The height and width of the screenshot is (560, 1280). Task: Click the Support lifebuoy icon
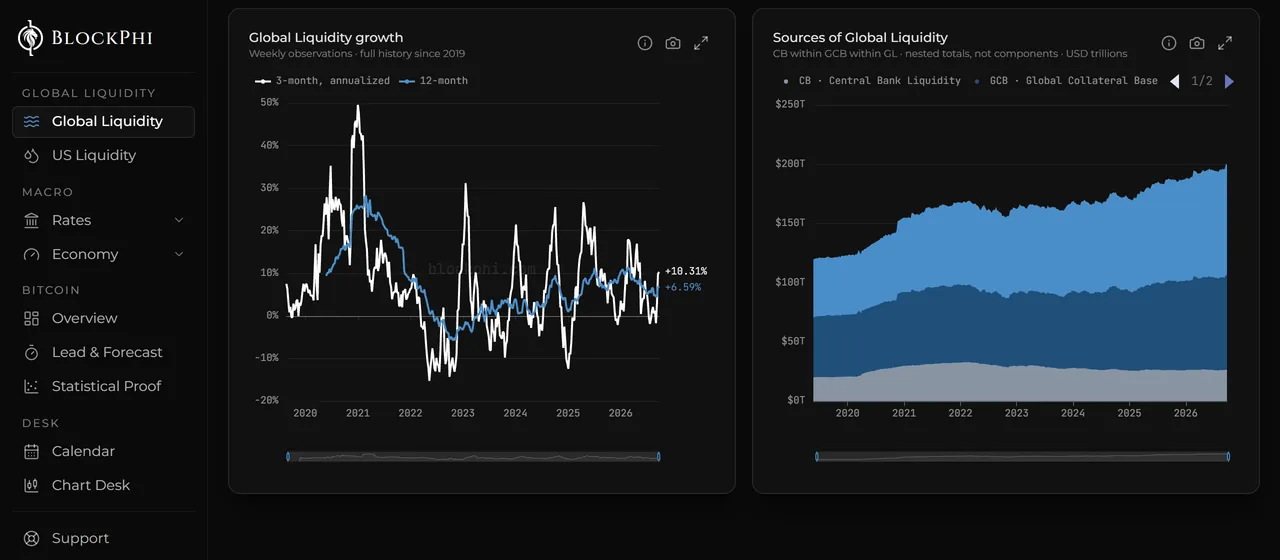[32, 538]
